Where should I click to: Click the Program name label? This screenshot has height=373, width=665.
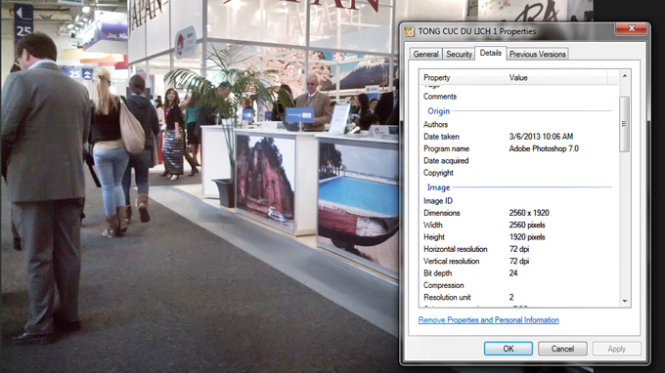tap(446, 149)
